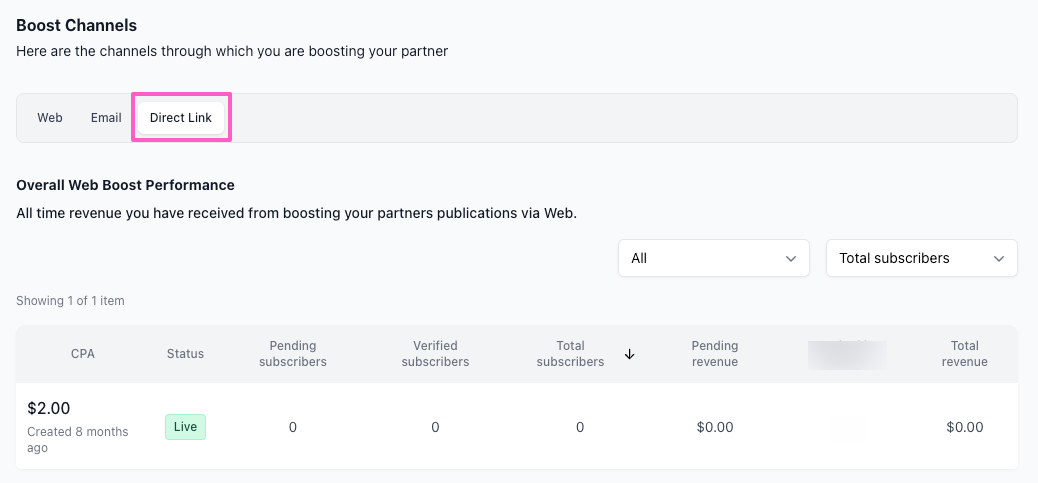Click the Total subscribers table column header
This screenshot has height=483, width=1038.
pos(570,354)
